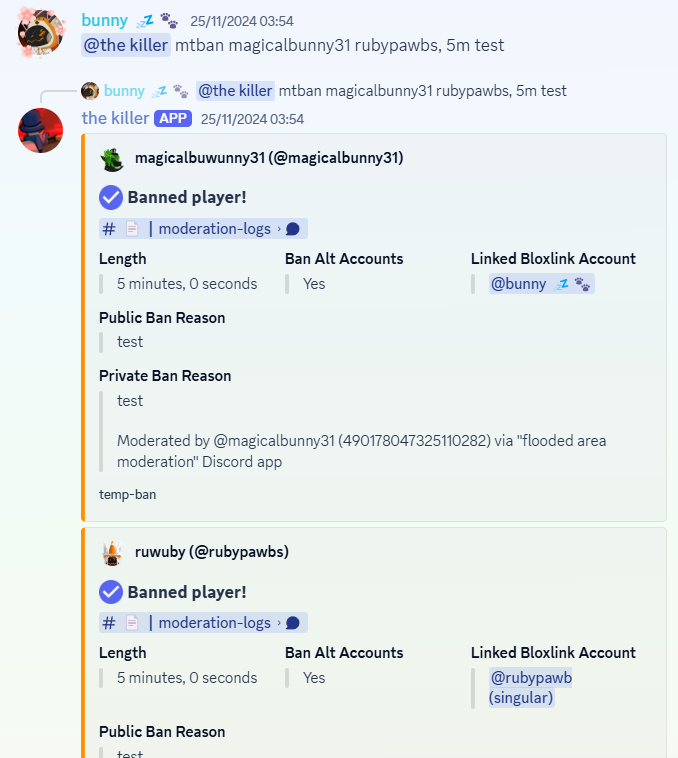Open first moderation-logs channel link
The width and height of the screenshot is (678, 758).
(x=203, y=229)
